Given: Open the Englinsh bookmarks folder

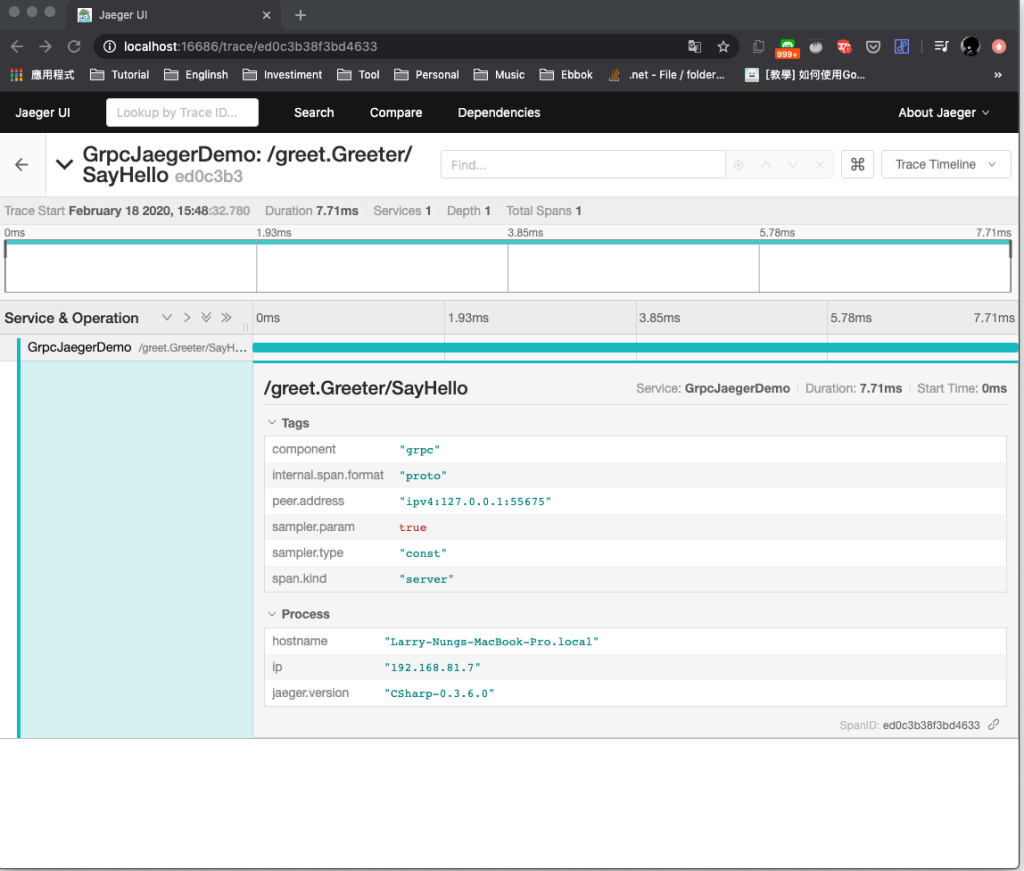Looking at the screenshot, I should click(196, 74).
